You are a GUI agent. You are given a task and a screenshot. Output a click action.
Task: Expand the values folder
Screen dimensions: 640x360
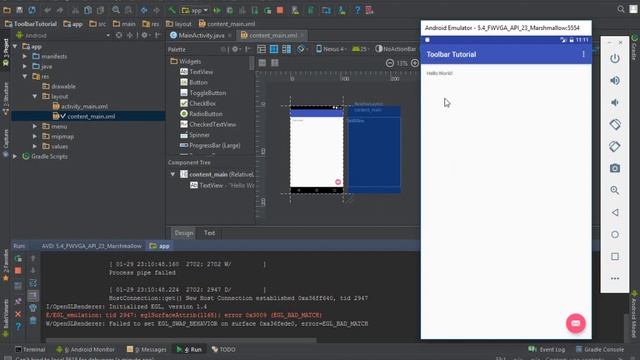35,146
